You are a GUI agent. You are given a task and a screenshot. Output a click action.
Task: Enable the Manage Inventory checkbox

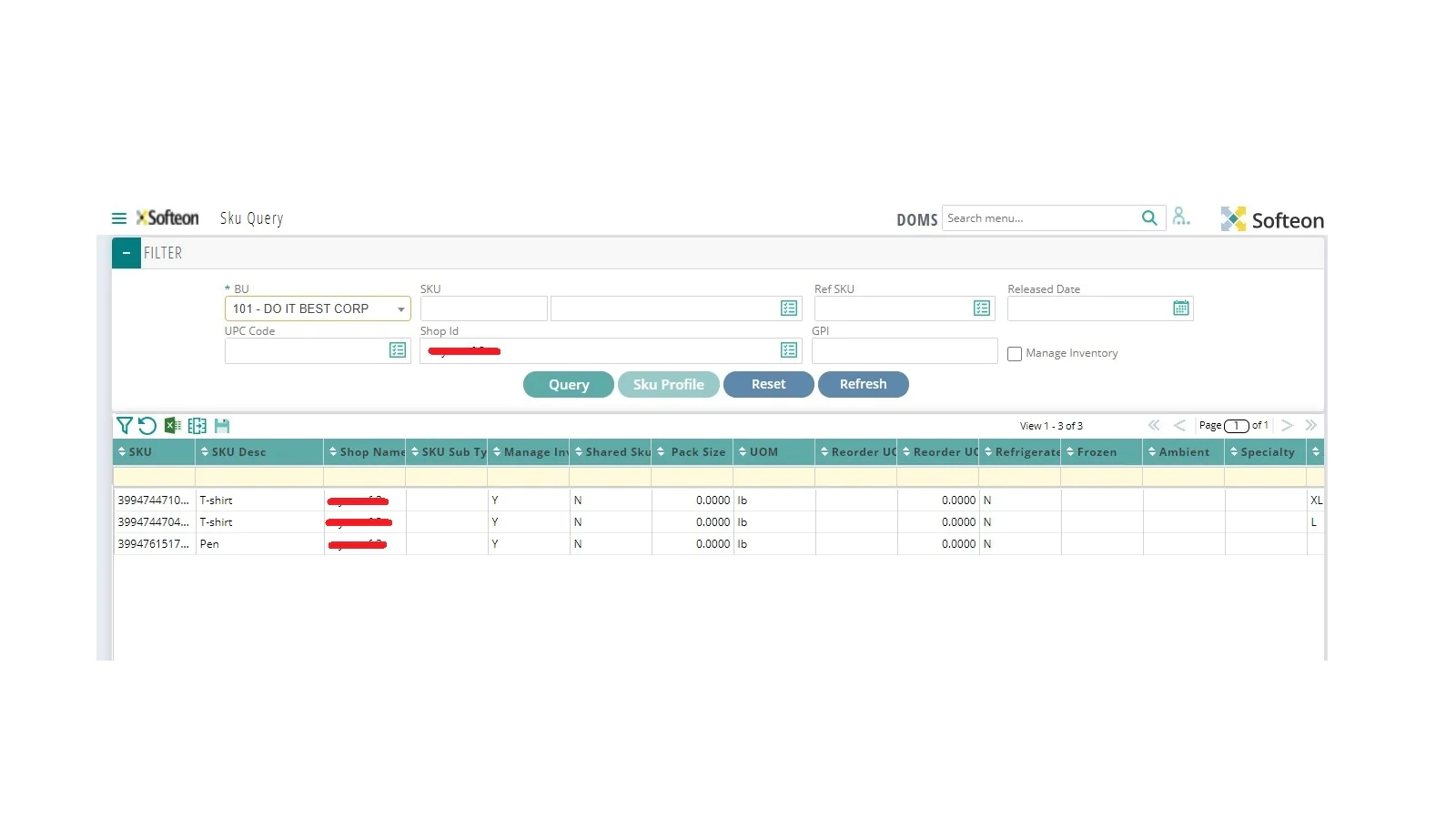tap(1015, 354)
